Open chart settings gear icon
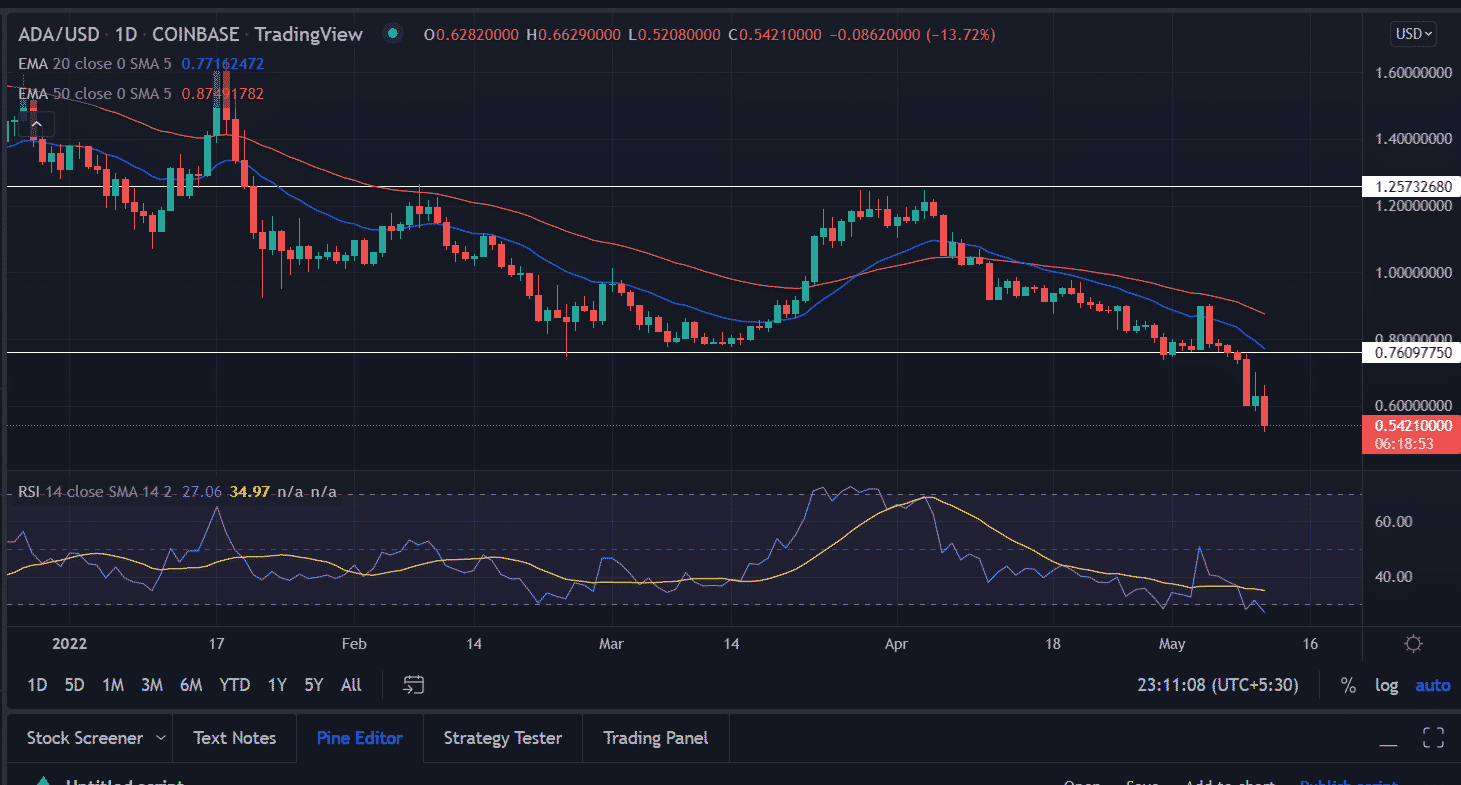Image resolution: width=1461 pixels, height=785 pixels. point(1413,643)
